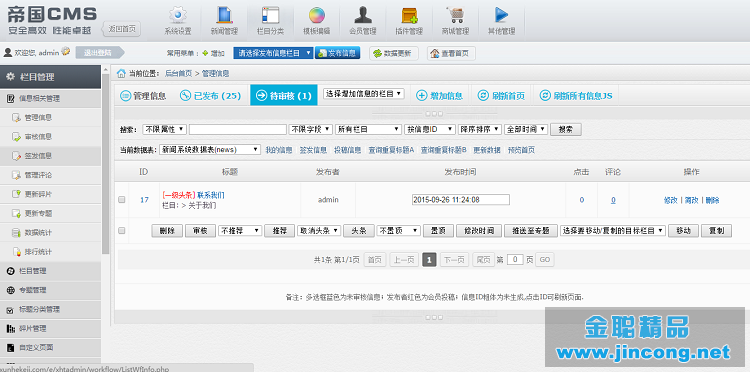Open the 联系我们 article title link
The height and width of the screenshot is (372, 750).
click(211, 195)
